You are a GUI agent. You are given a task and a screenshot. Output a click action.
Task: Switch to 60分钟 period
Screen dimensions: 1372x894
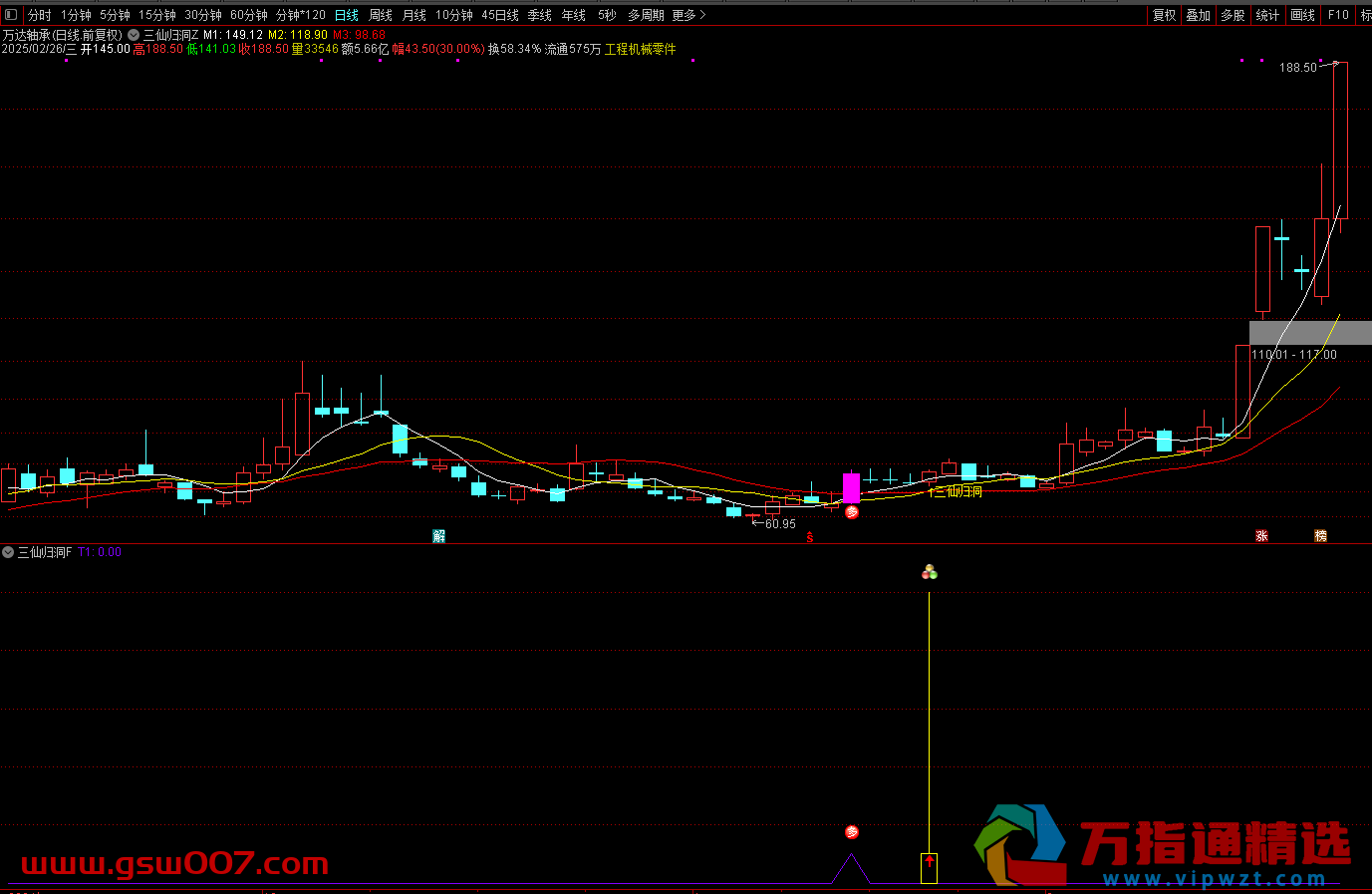pyautogui.click(x=249, y=15)
